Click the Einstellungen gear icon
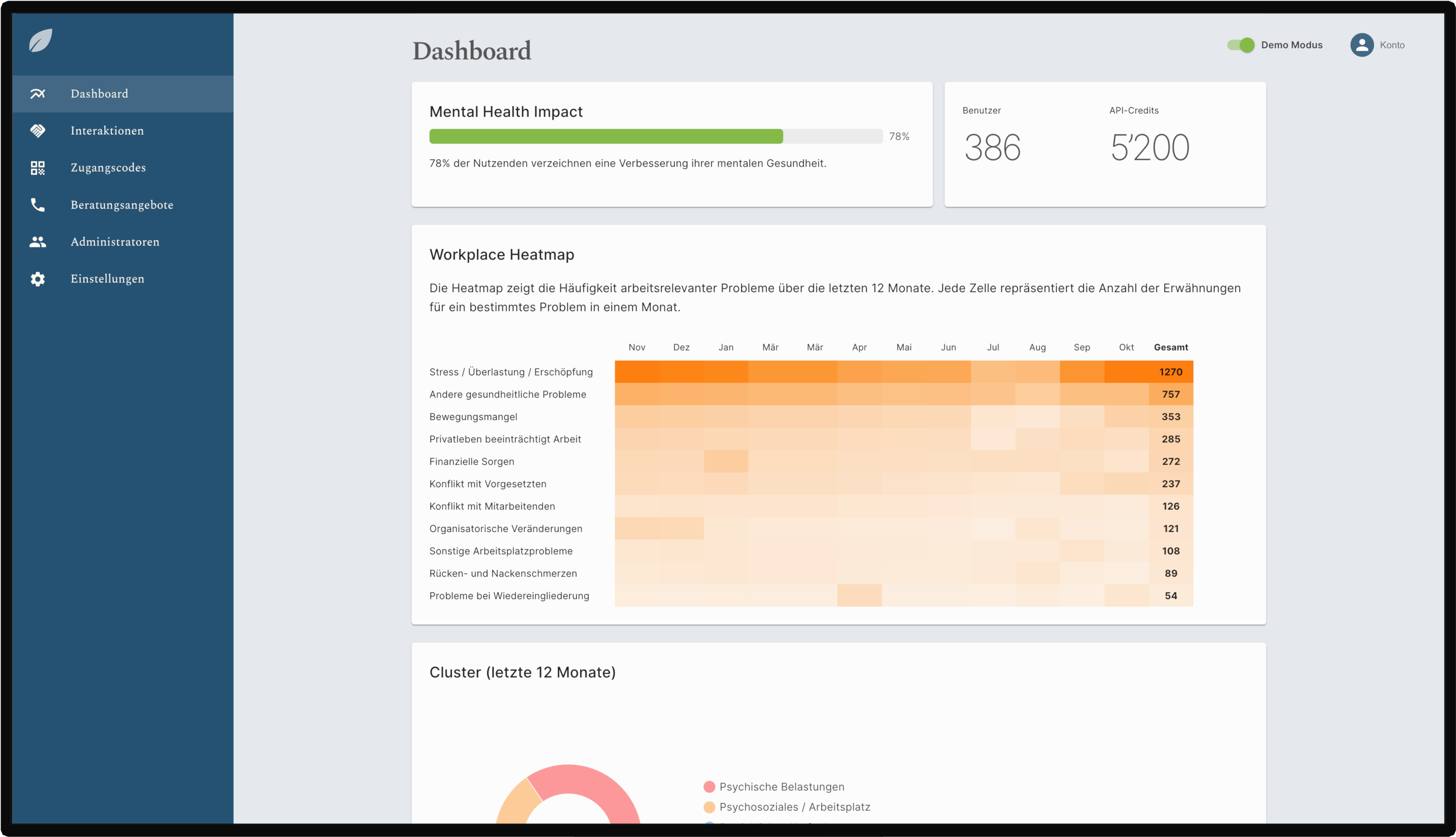Viewport: 1456px width, 837px height. tap(38, 279)
